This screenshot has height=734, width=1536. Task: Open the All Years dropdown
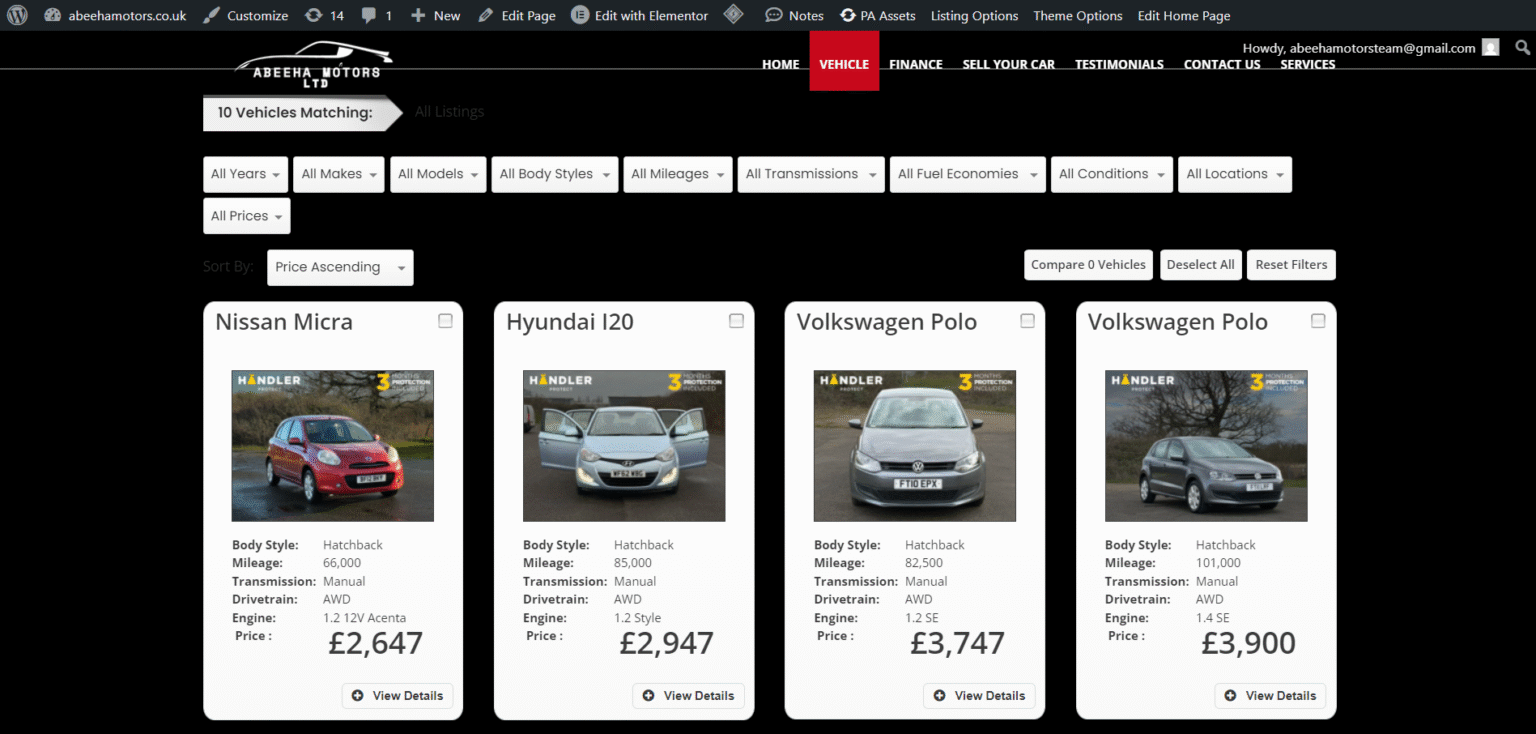point(245,174)
